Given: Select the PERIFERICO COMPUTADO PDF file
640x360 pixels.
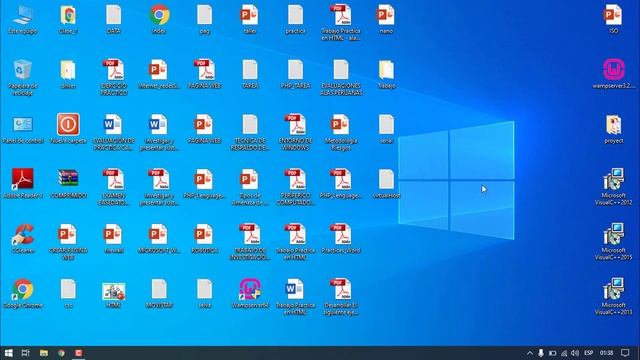Looking at the screenshot, I should pos(295,187).
